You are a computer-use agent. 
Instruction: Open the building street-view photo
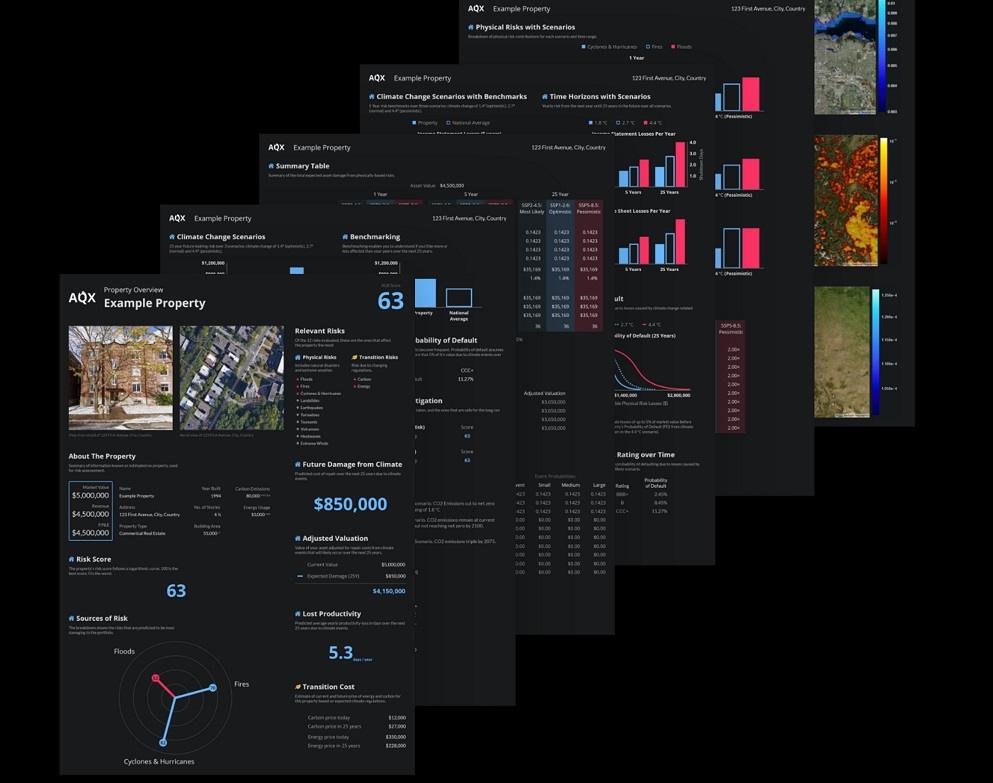(120, 378)
